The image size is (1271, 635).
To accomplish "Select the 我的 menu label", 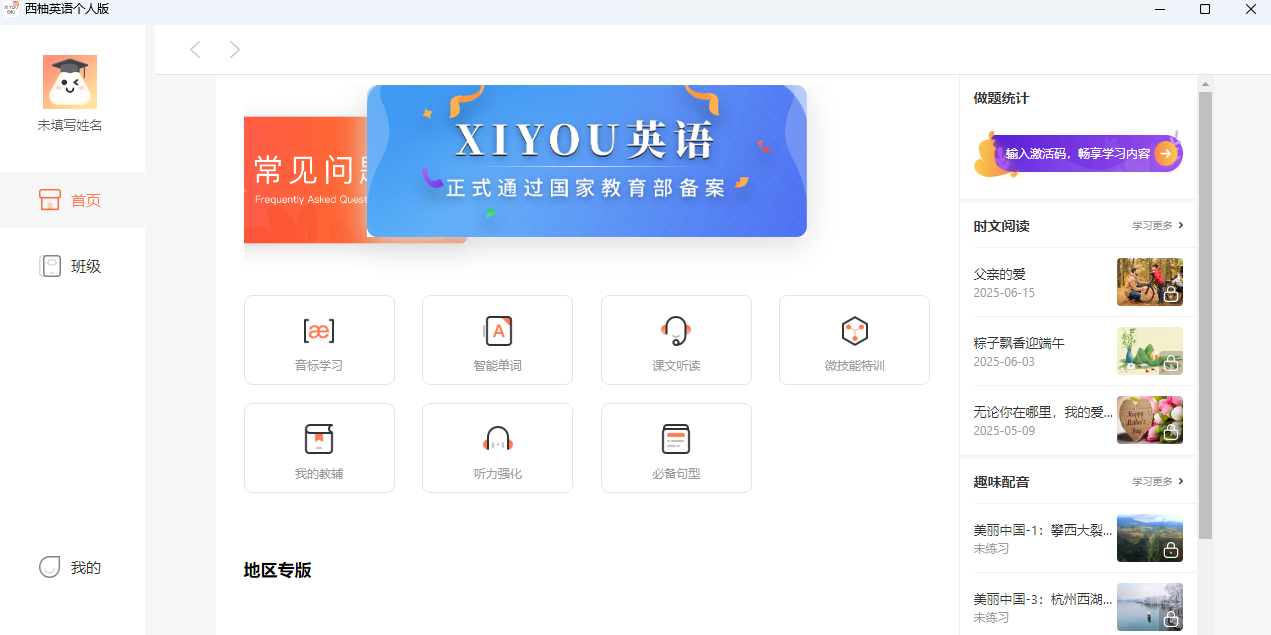I will (x=86, y=568).
